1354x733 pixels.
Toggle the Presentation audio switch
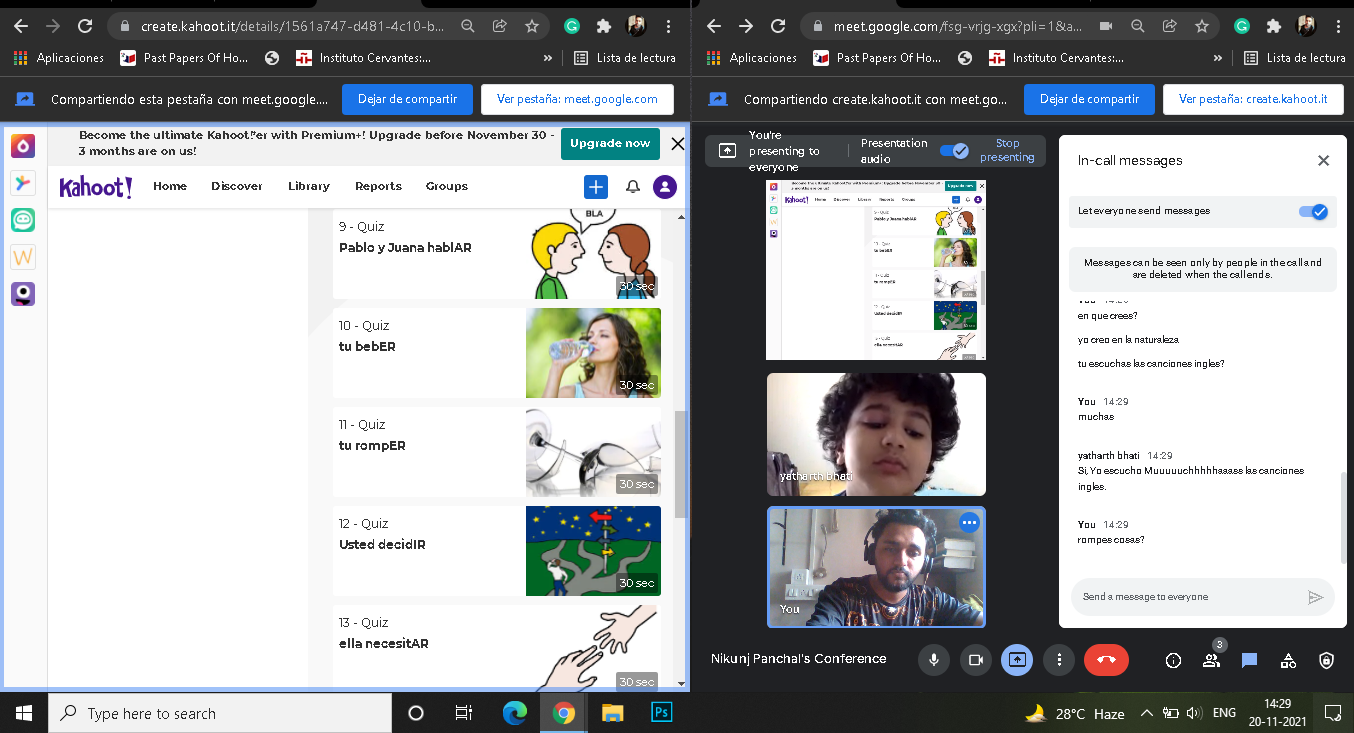coord(954,151)
